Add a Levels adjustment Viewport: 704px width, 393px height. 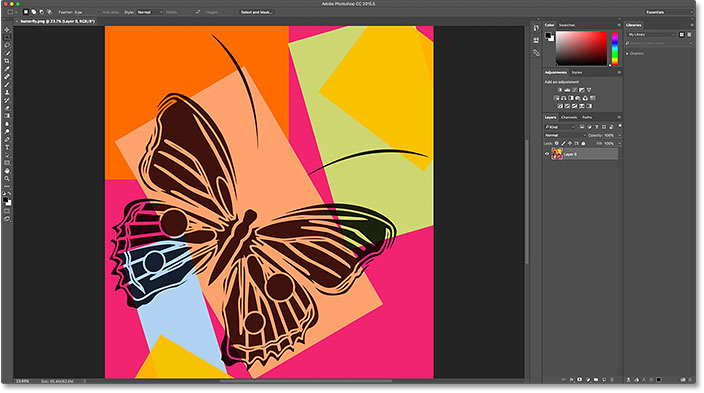point(567,90)
